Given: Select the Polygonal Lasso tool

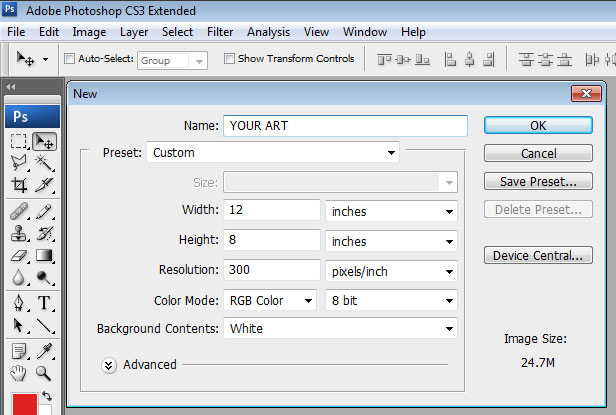Looking at the screenshot, I should [18, 162].
